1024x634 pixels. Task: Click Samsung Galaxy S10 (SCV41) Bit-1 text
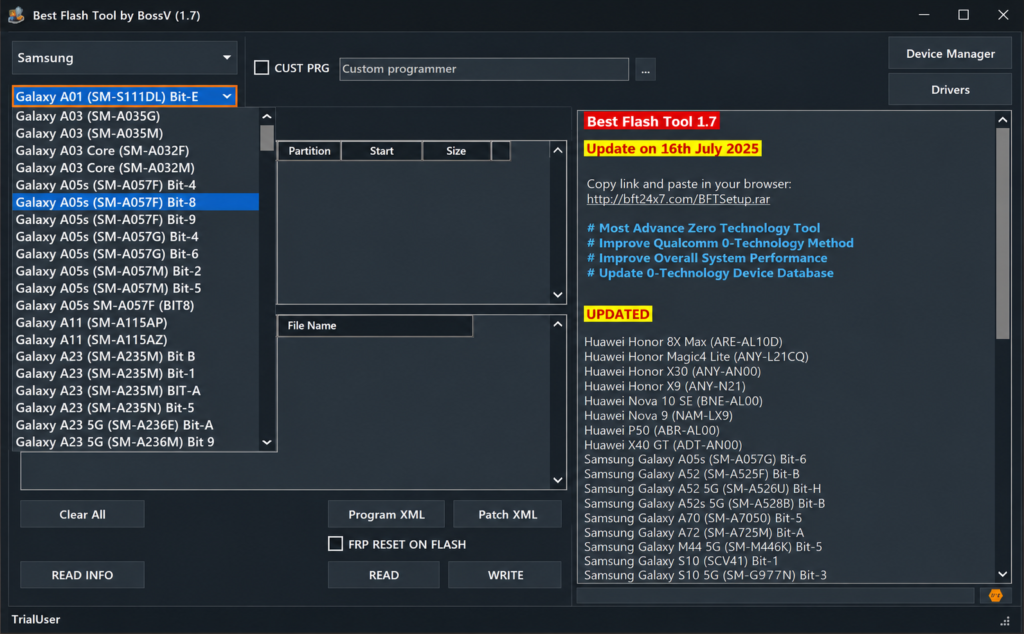pos(681,561)
